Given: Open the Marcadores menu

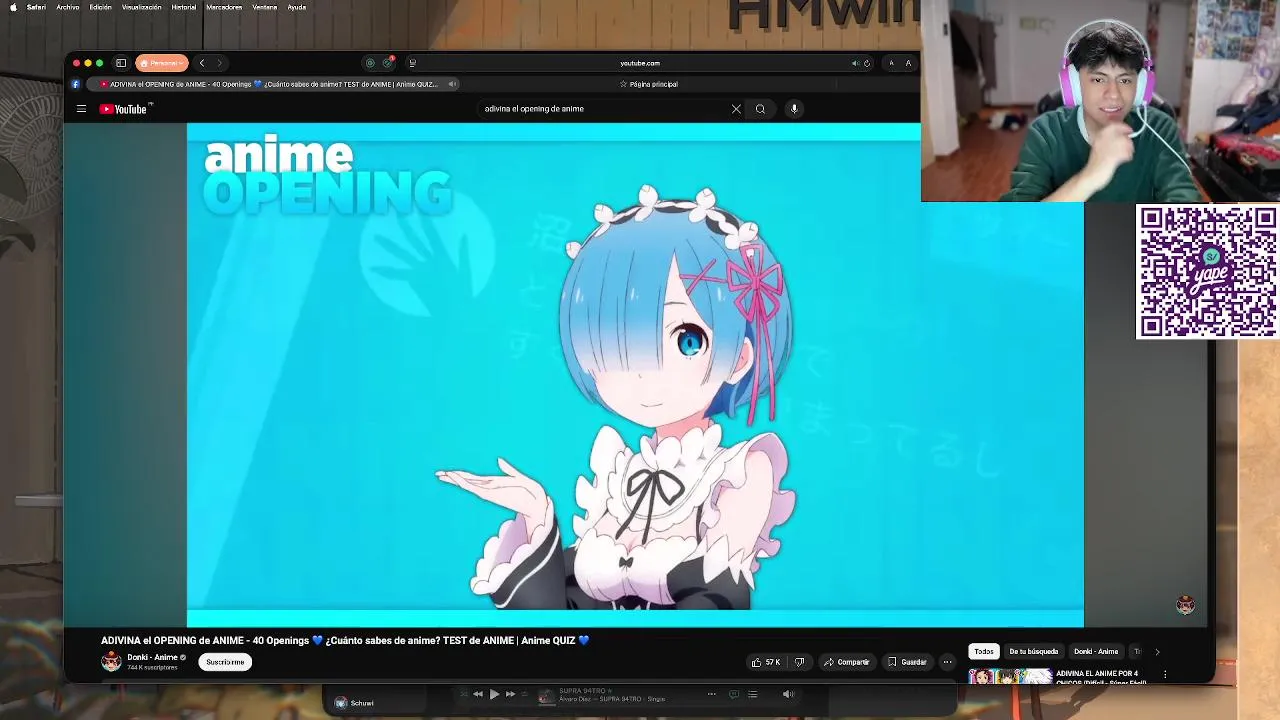Looking at the screenshot, I should point(224,7).
